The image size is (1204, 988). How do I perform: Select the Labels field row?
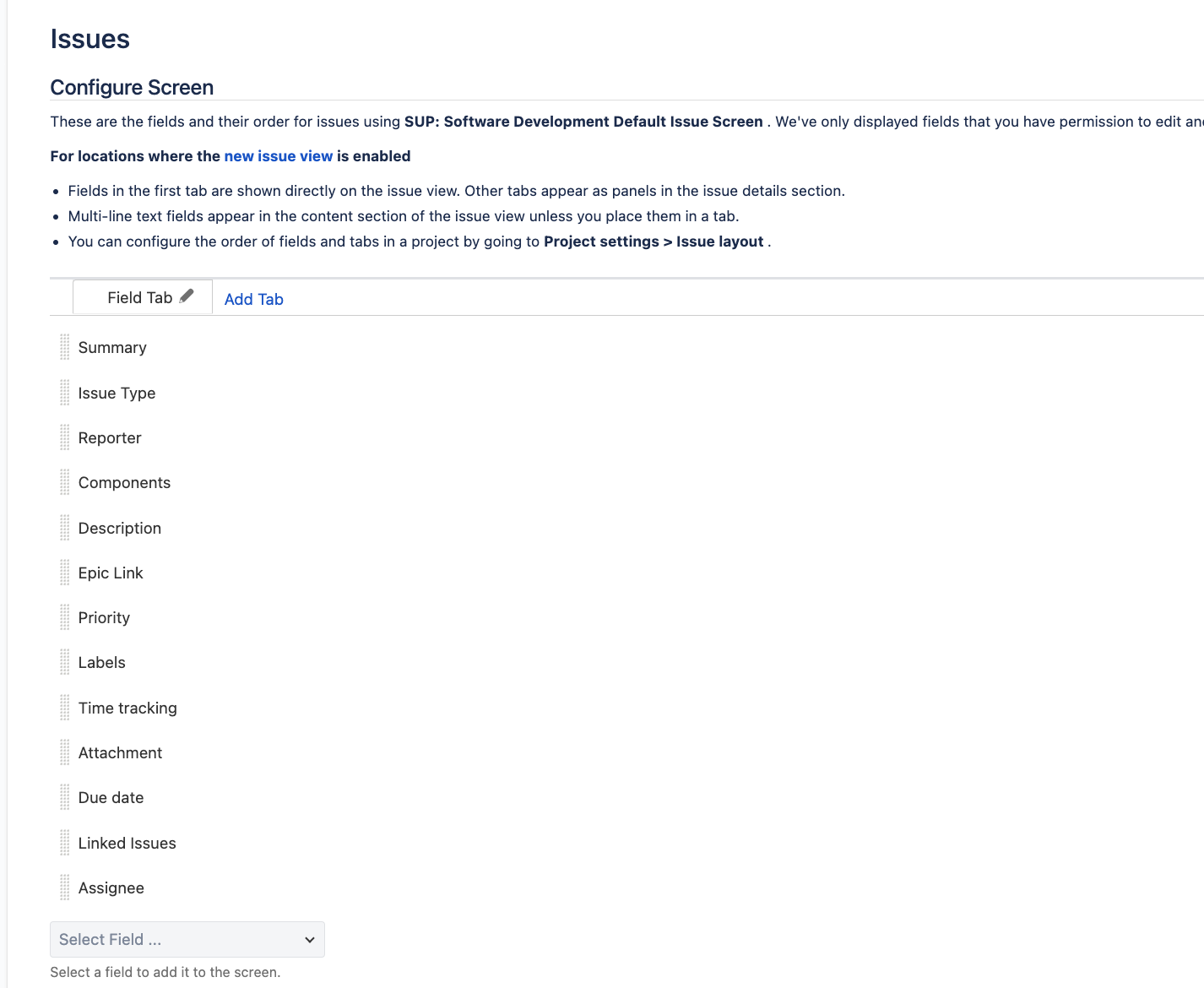(626, 662)
